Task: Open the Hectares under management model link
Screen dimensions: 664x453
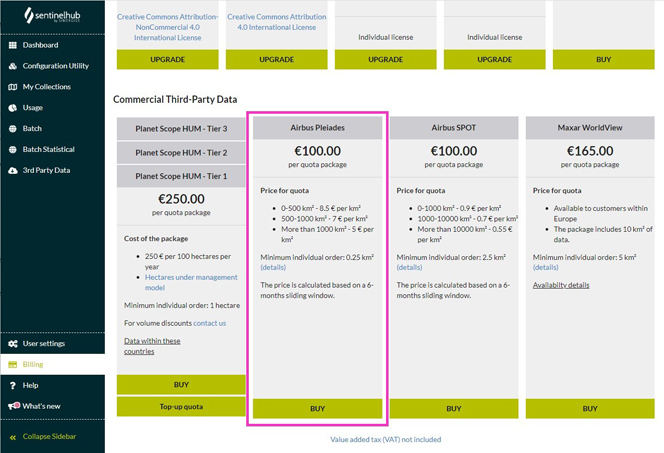Action: [191, 282]
